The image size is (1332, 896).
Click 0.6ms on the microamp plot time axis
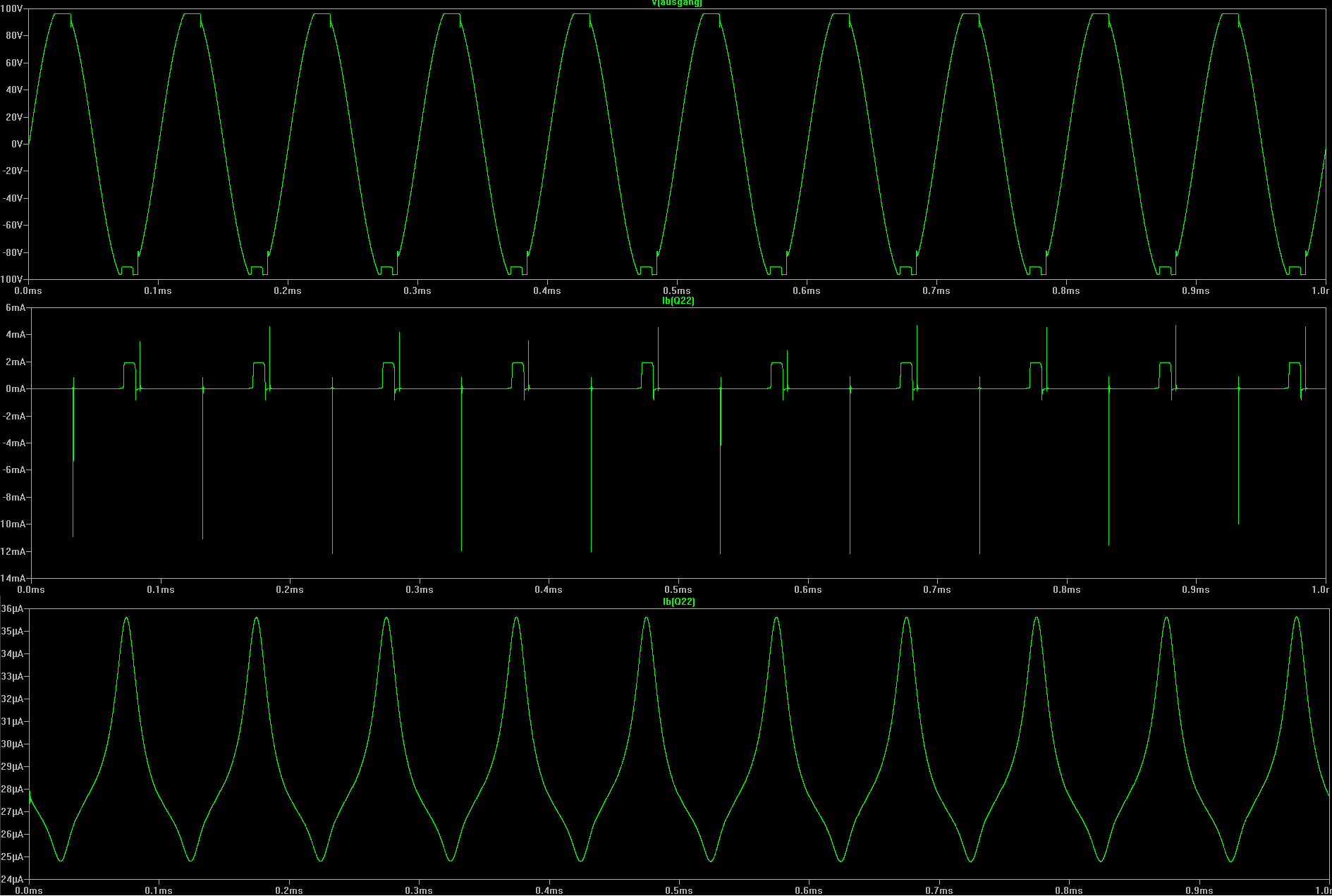809,890
